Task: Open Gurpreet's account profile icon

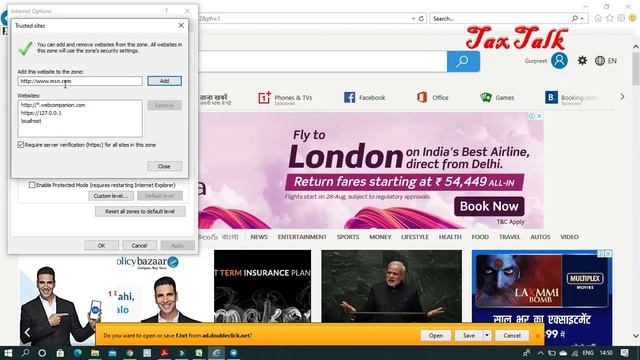Action: pyautogui.click(x=559, y=60)
